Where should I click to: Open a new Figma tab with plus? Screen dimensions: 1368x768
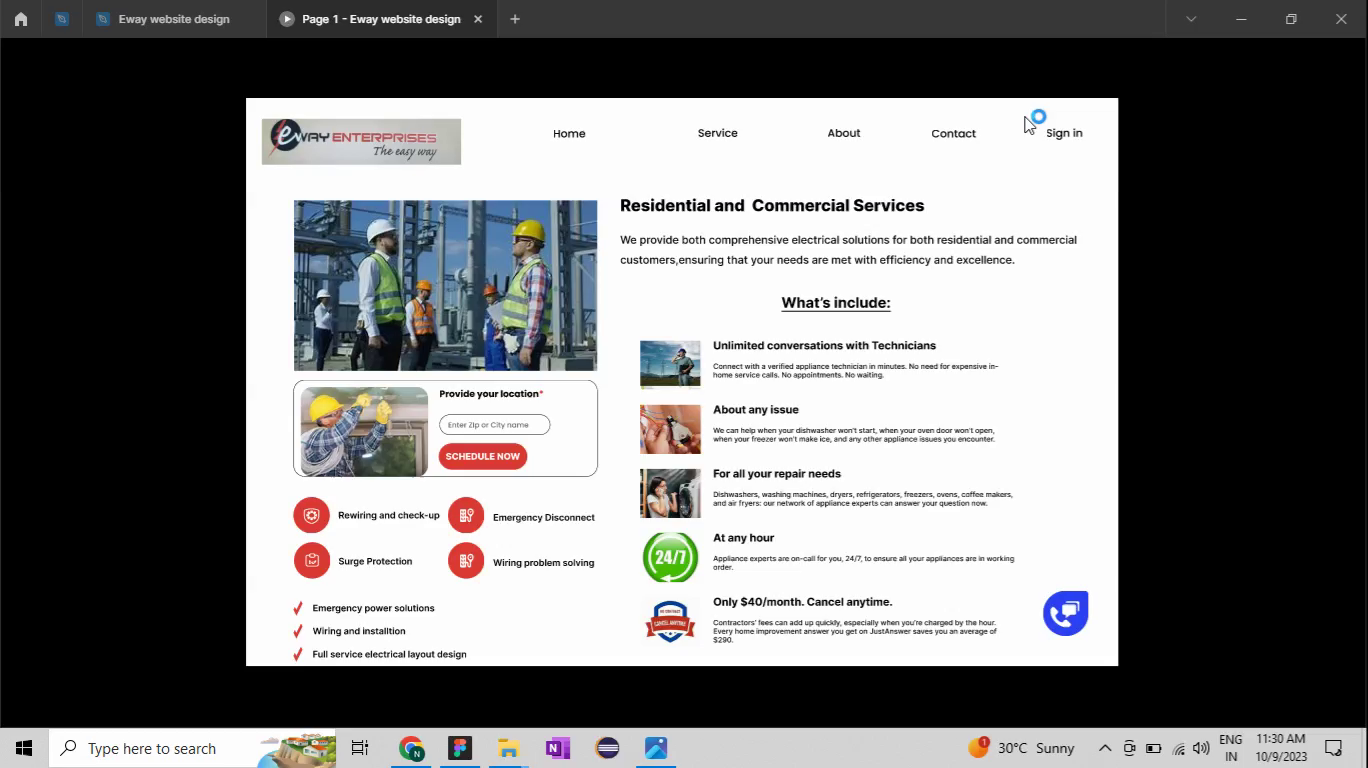(x=515, y=19)
